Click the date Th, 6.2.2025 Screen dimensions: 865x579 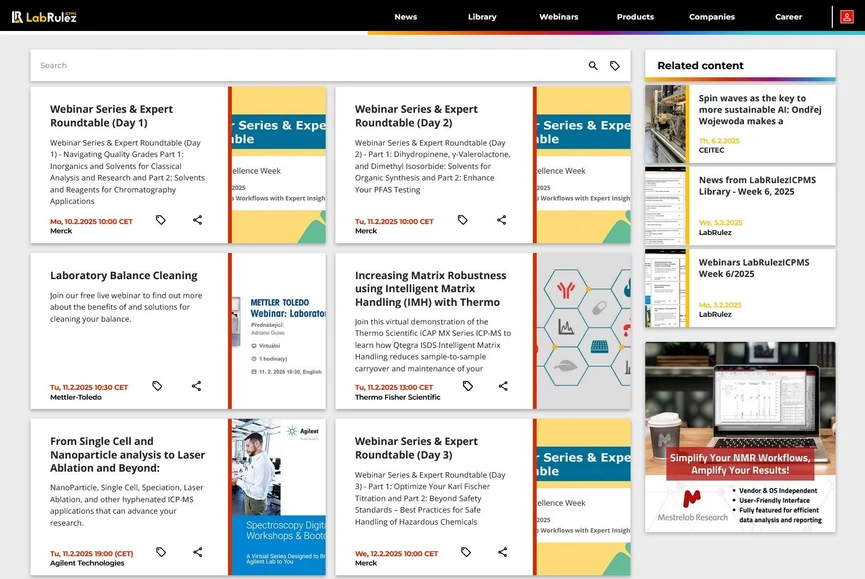coord(719,141)
